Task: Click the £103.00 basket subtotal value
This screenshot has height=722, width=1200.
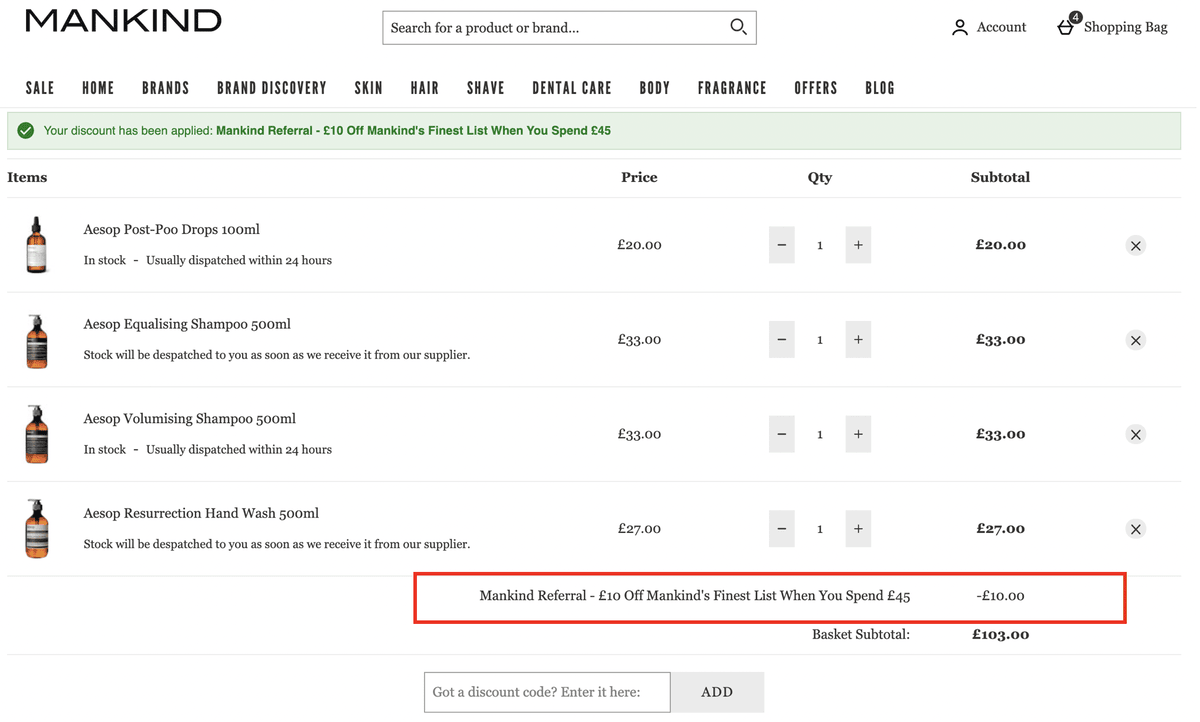Action: (1000, 634)
